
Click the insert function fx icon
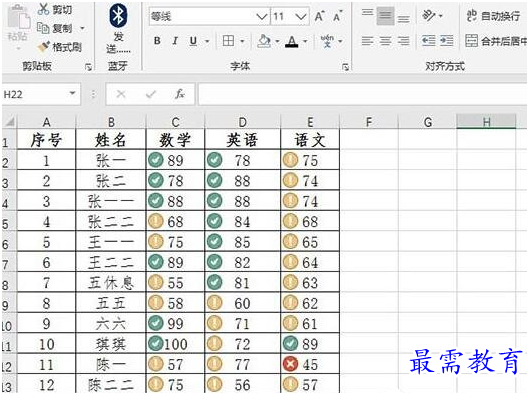click(x=180, y=94)
